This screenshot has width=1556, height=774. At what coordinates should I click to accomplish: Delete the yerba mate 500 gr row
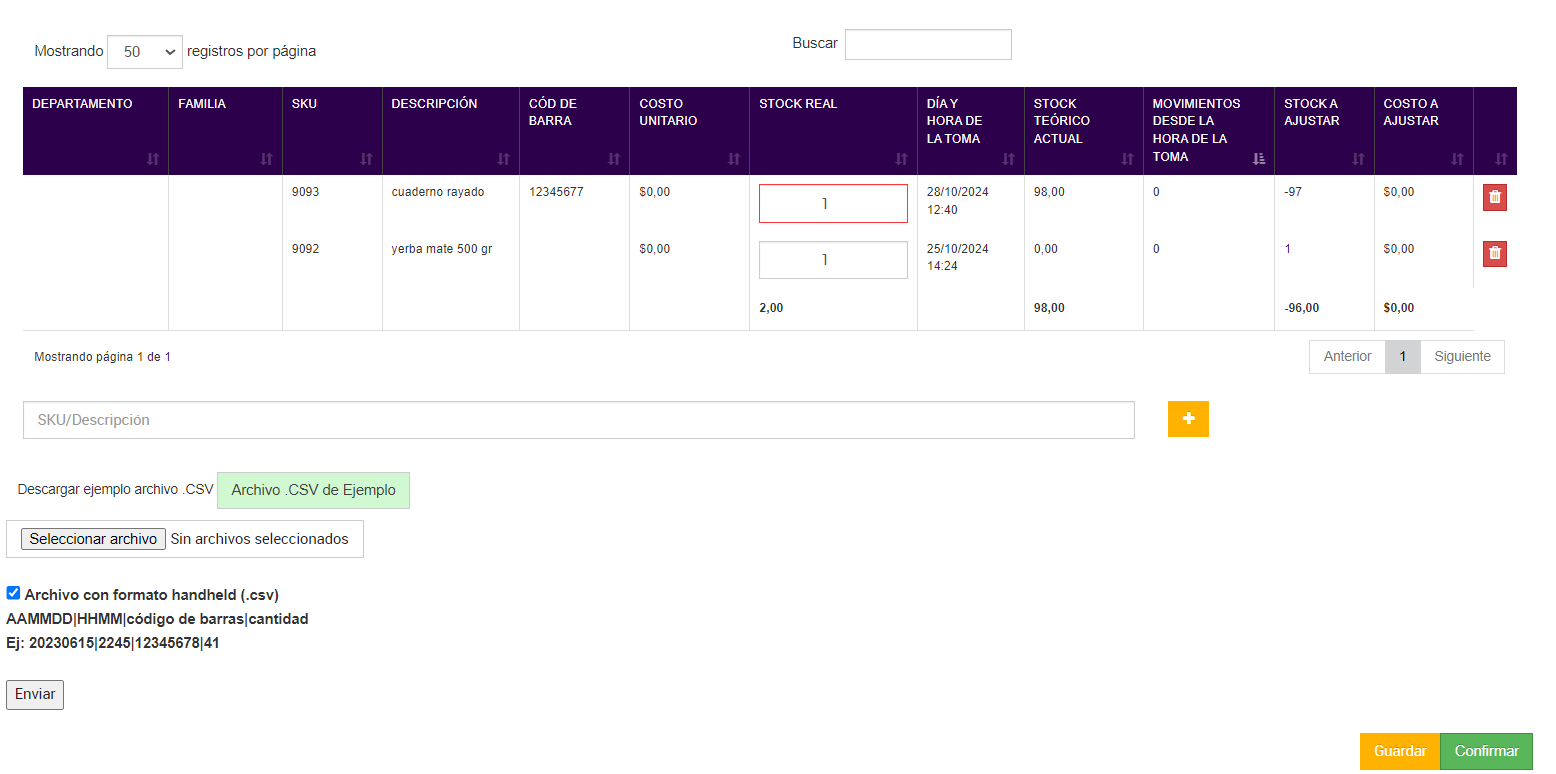(x=1494, y=254)
